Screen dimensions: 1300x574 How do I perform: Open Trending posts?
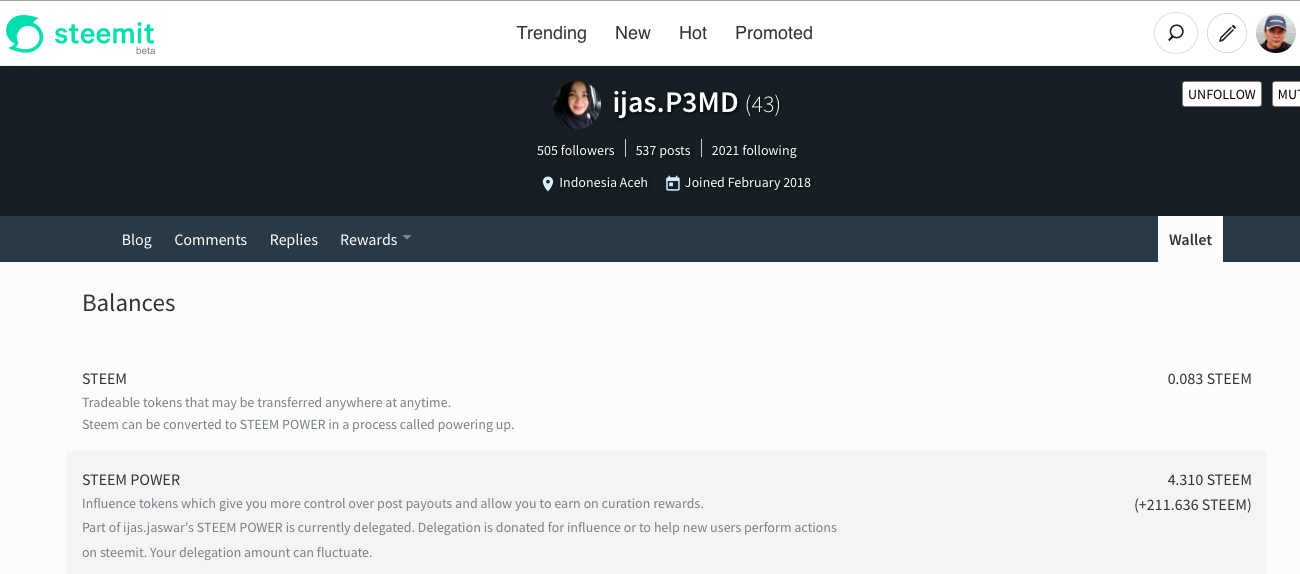click(551, 33)
